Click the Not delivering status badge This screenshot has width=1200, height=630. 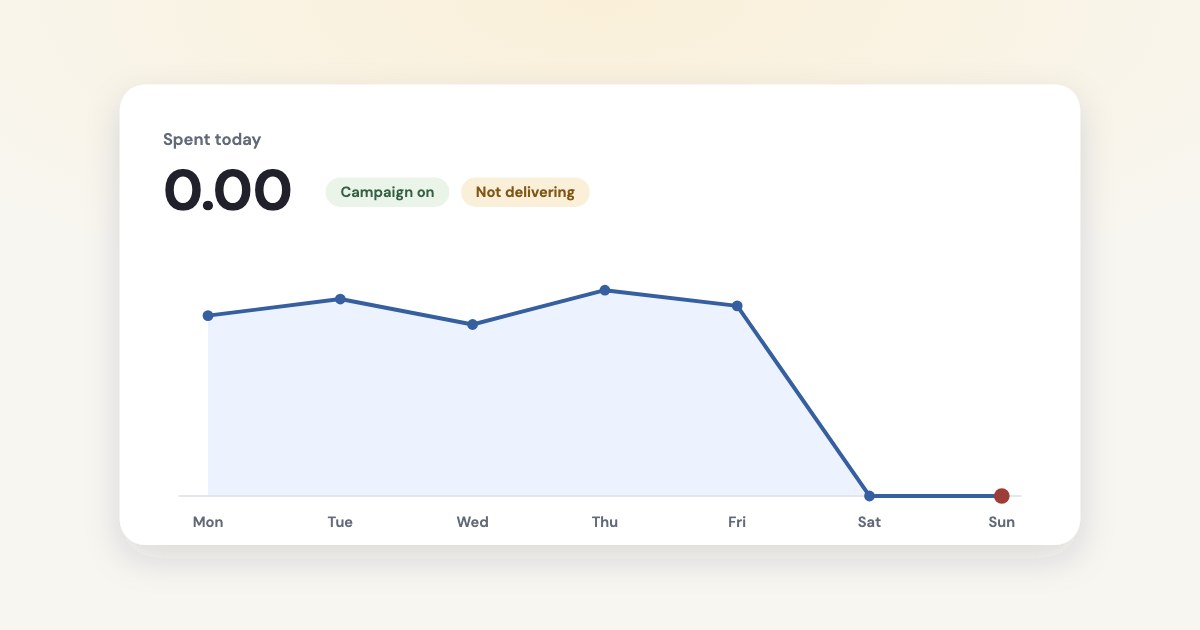click(525, 192)
